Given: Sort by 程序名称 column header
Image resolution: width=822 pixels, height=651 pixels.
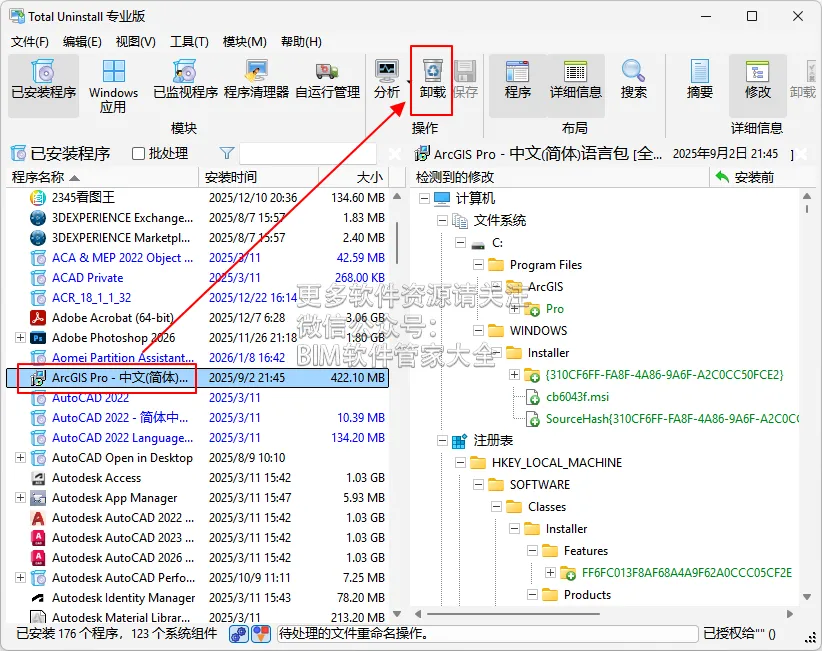Looking at the screenshot, I should 103,177.
